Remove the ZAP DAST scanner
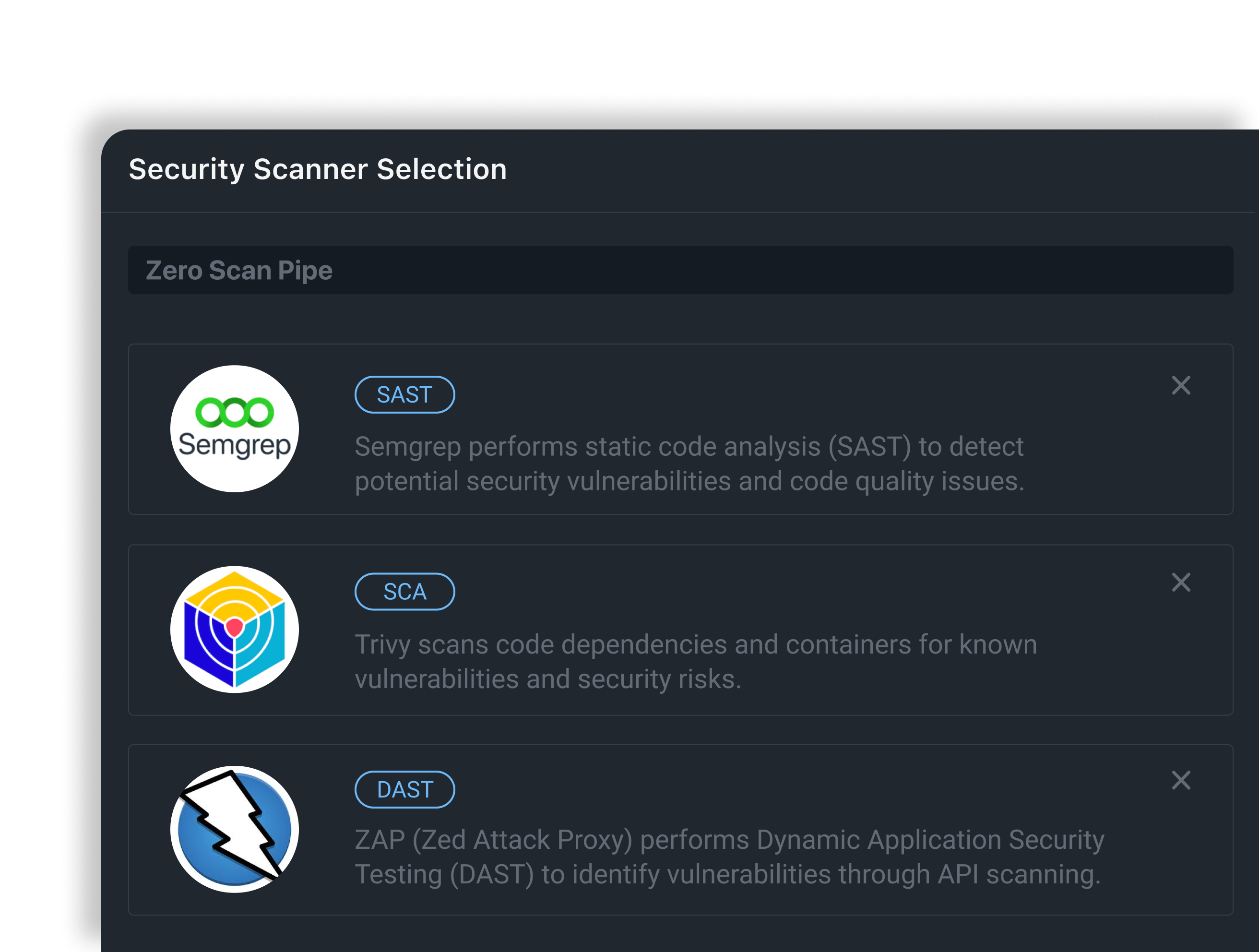The width and height of the screenshot is (1259, 952). point(1180,780)
